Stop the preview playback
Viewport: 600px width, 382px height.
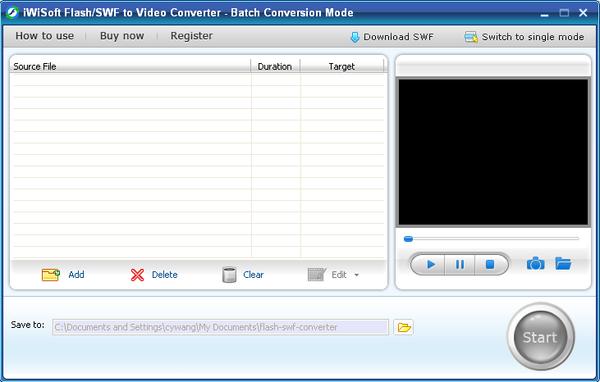pyautogui.click(x=490, y=264)
